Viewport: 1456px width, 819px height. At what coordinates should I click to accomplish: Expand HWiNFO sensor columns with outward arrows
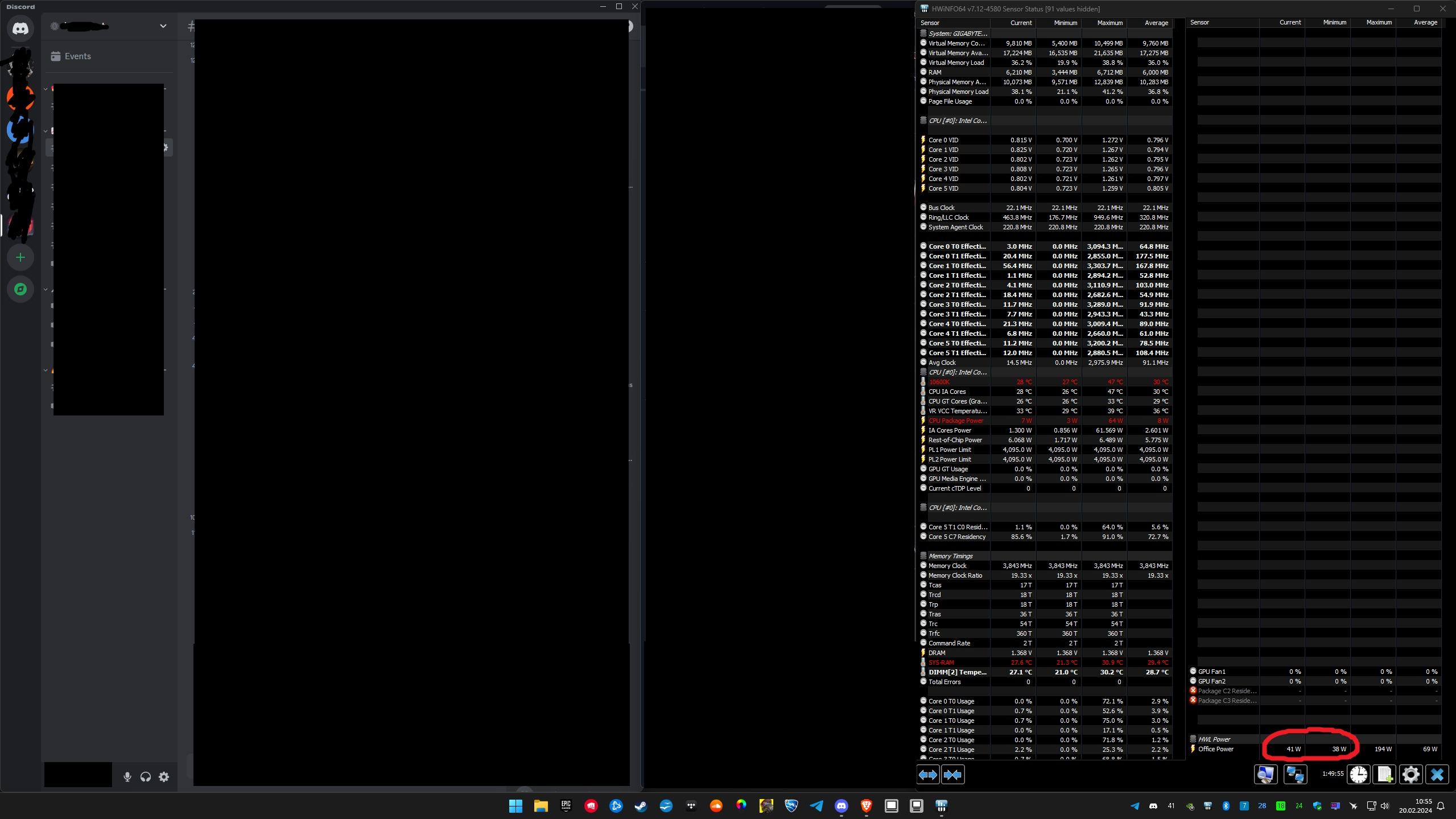click(x=927, y=775)
